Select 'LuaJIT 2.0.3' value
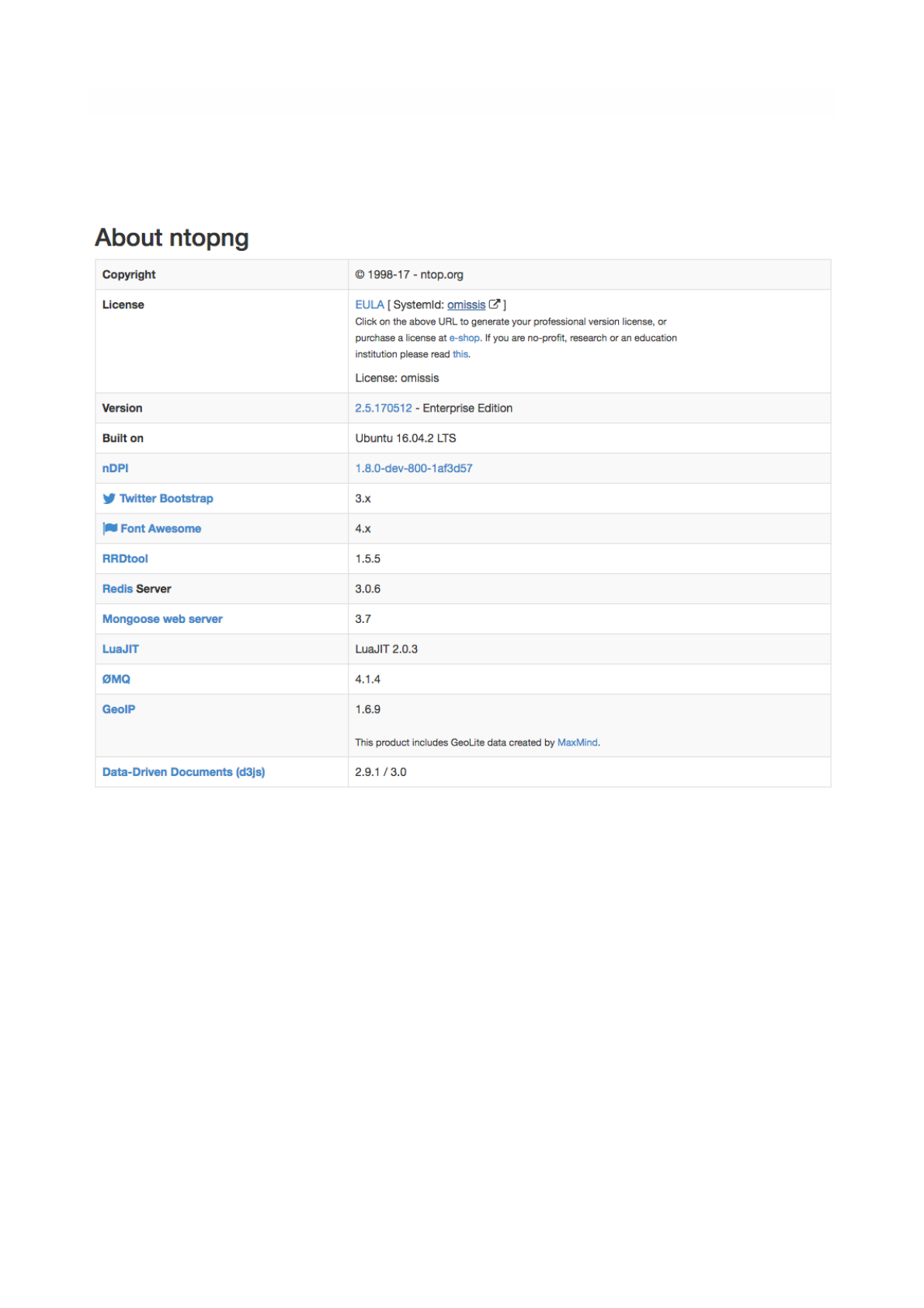Screen dimensions: 924x1308 coord(386,649)
